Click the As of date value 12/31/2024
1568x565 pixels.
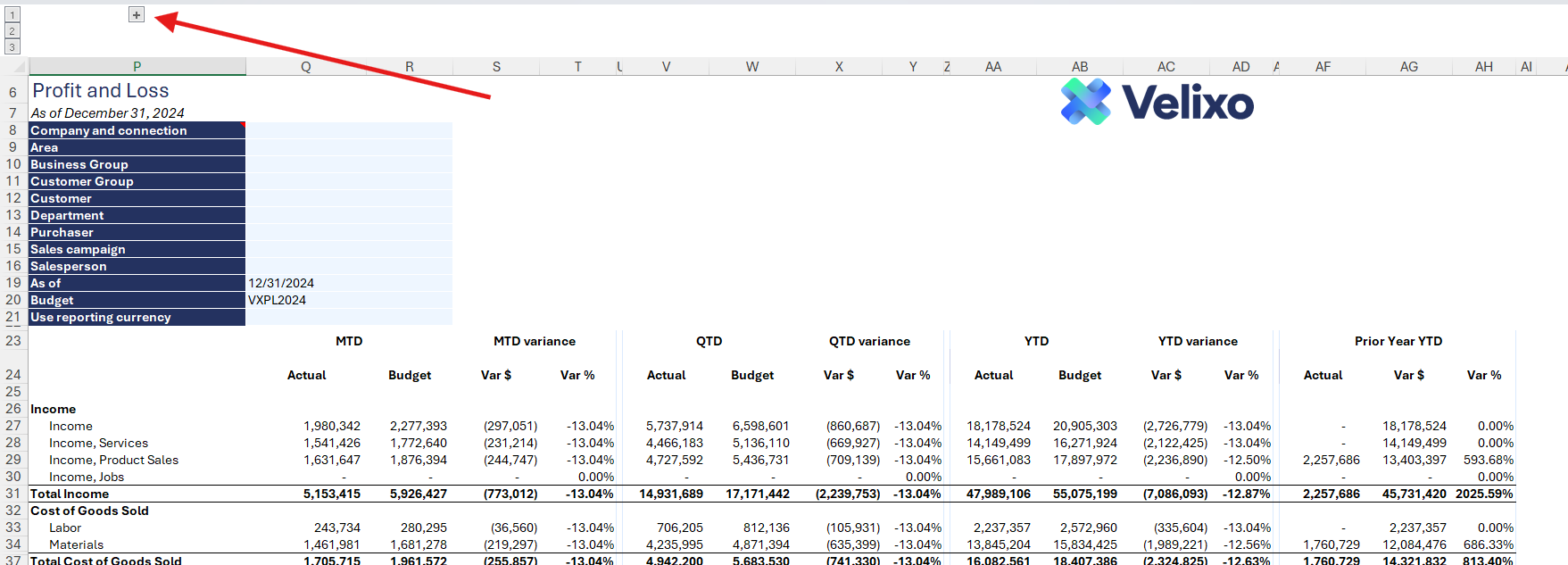[281, 283]
